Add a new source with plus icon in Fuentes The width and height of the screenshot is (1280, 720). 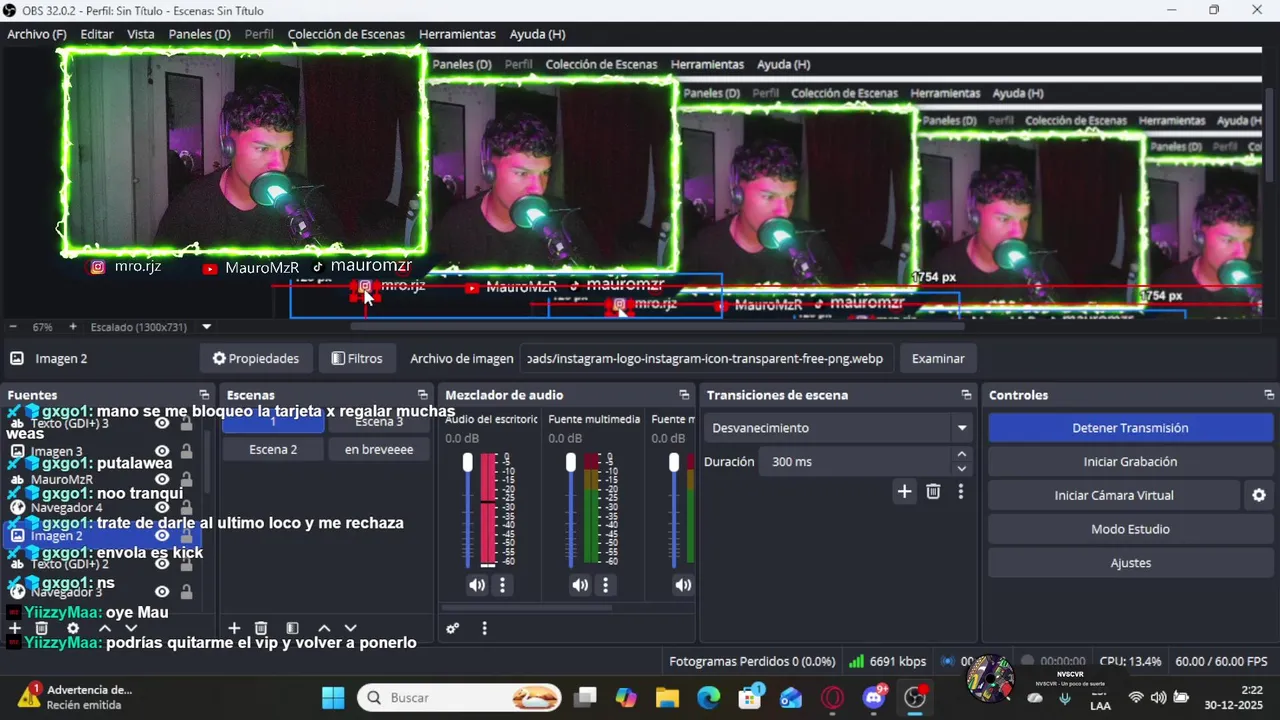pos(15,628)
